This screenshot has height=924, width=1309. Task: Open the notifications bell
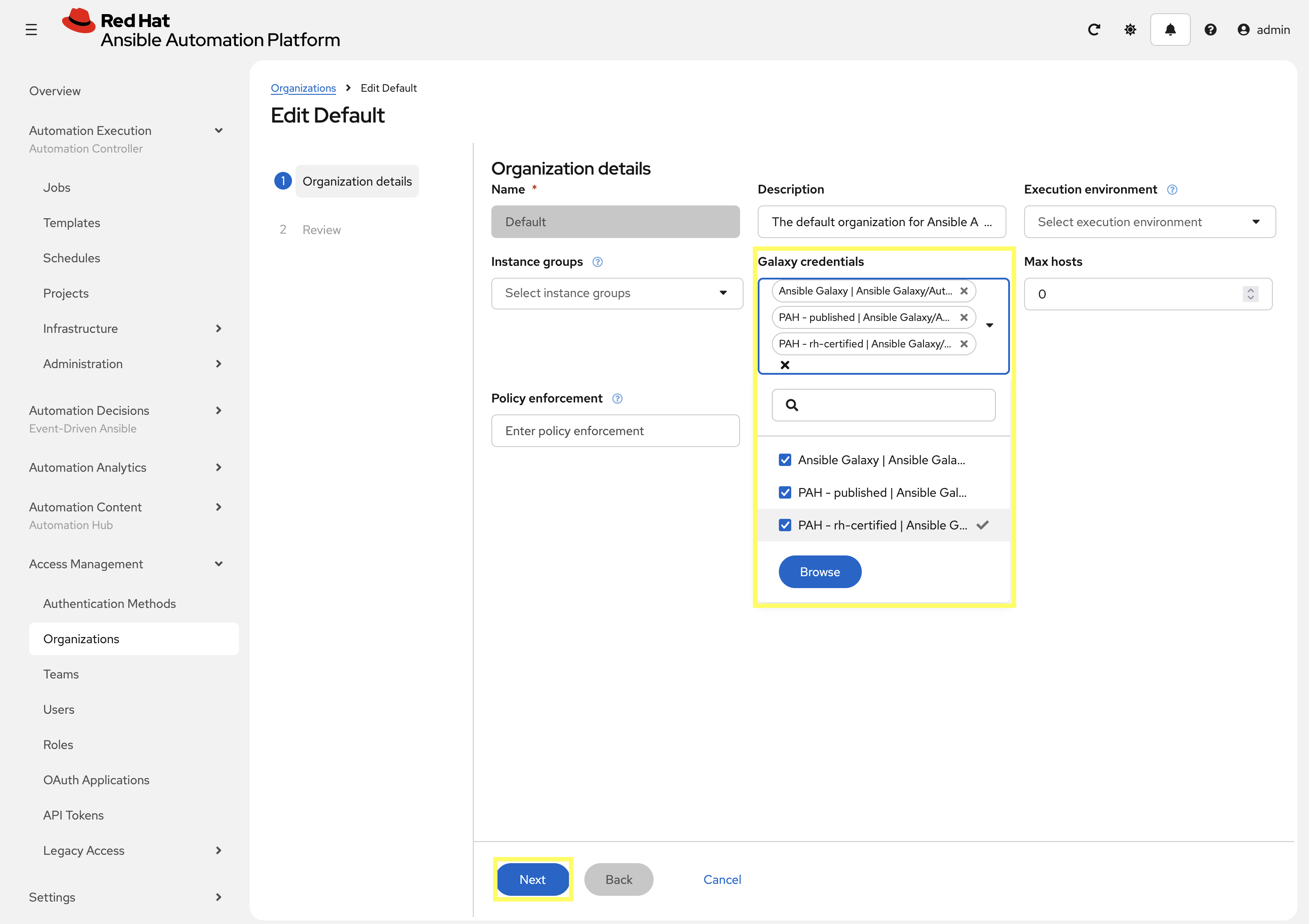pyautogui.click(x=1170, y=29)
